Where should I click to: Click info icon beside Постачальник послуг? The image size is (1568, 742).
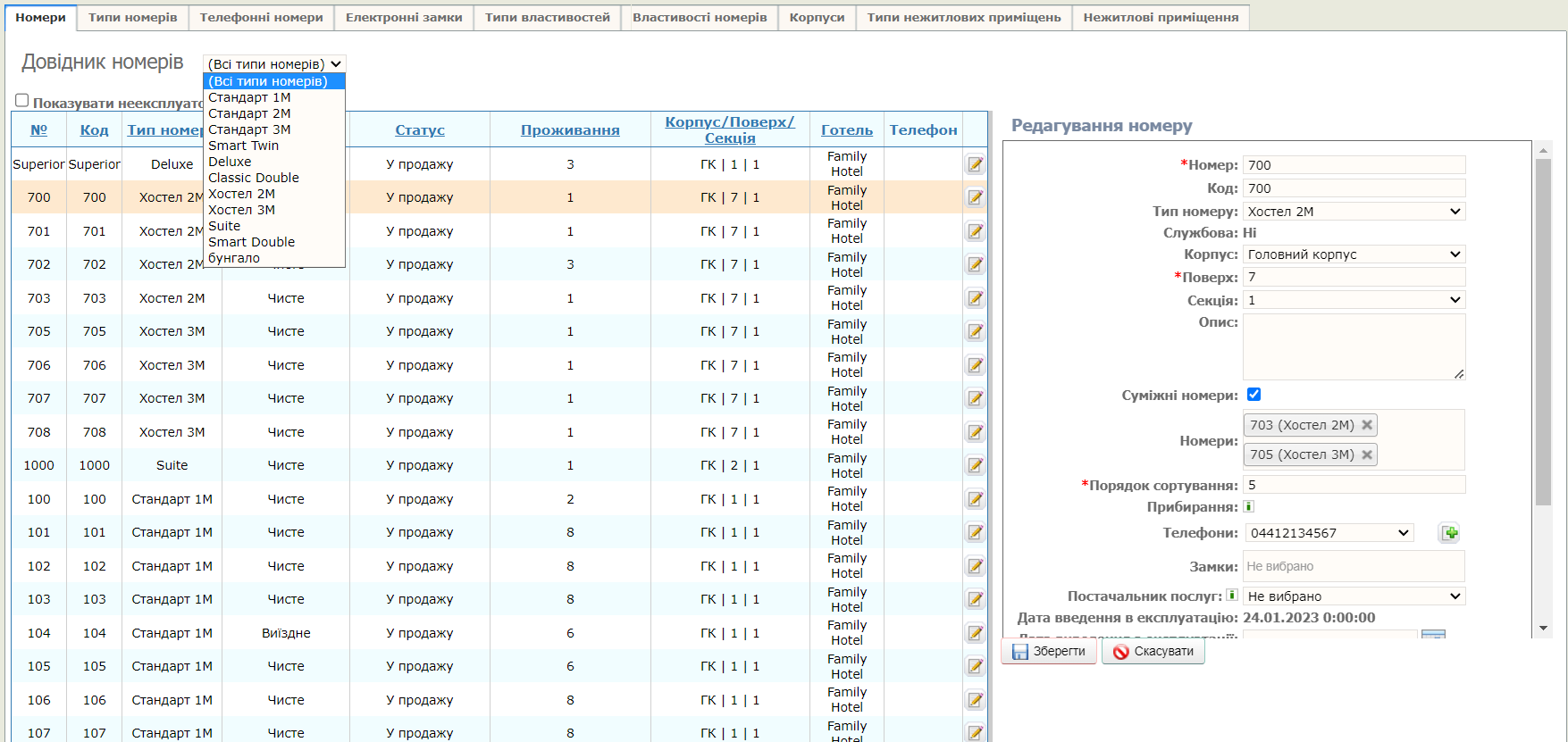point(1232,595)
